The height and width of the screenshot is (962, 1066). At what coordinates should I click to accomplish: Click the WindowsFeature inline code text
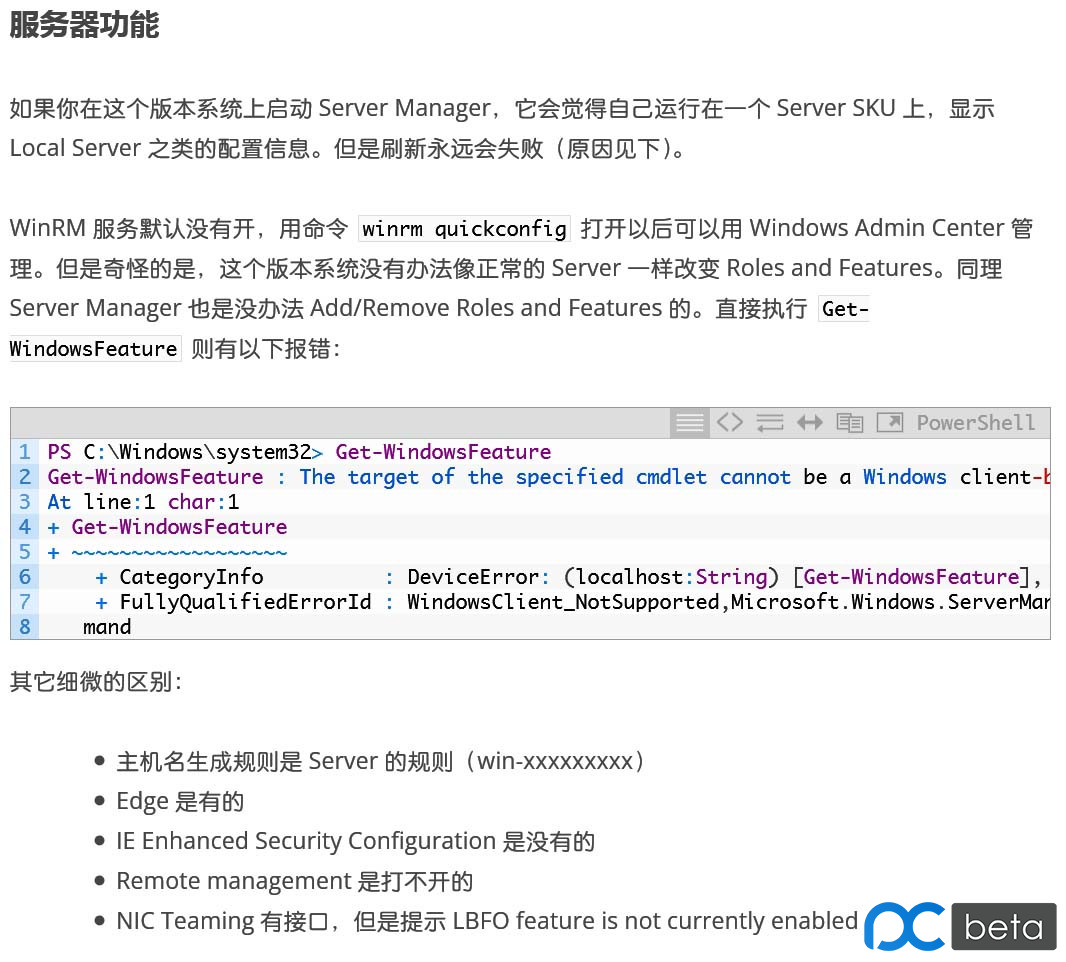(94, 349)
